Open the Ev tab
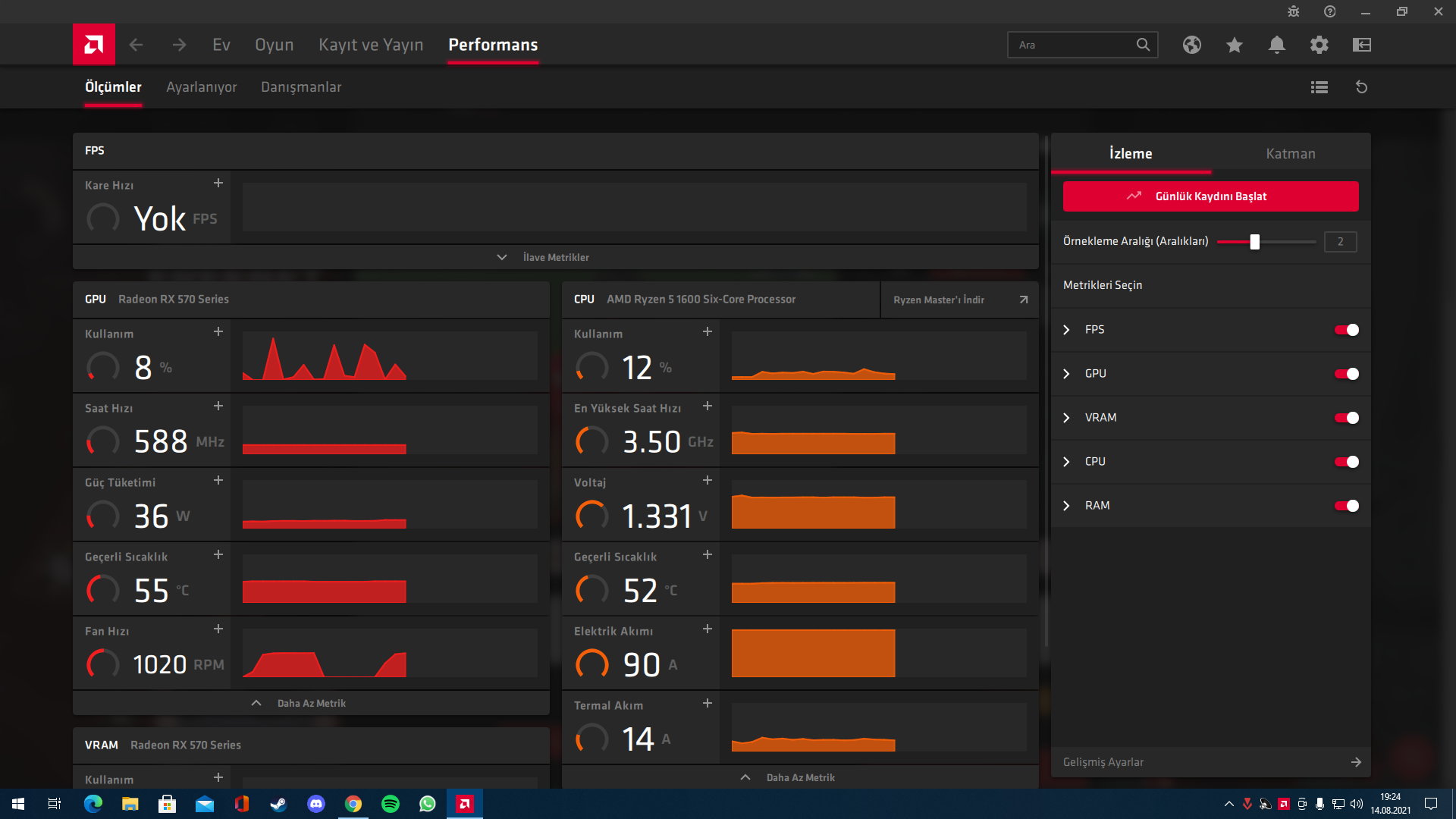This screenshot has width=1456, height=819. [221, 45]
